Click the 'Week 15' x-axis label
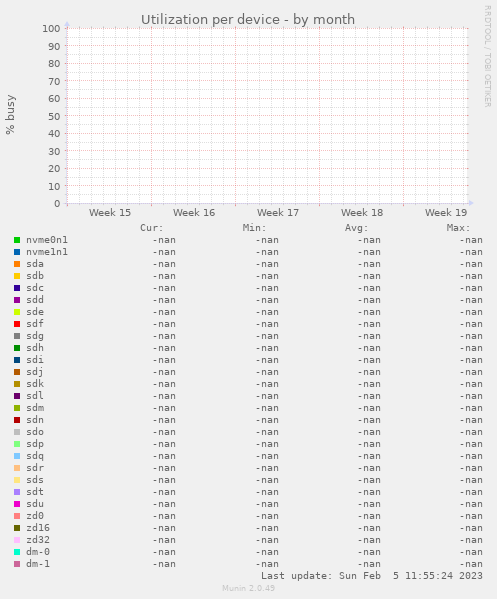497x599 pixels. pos(110,213)
